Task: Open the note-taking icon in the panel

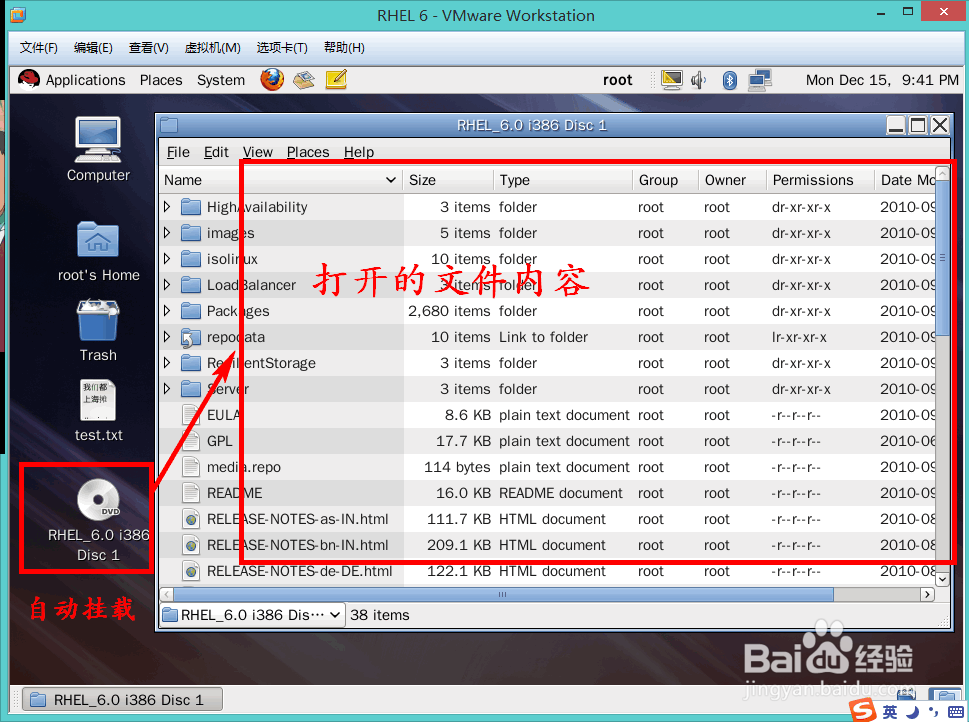Action: click(x=336, y=80)
